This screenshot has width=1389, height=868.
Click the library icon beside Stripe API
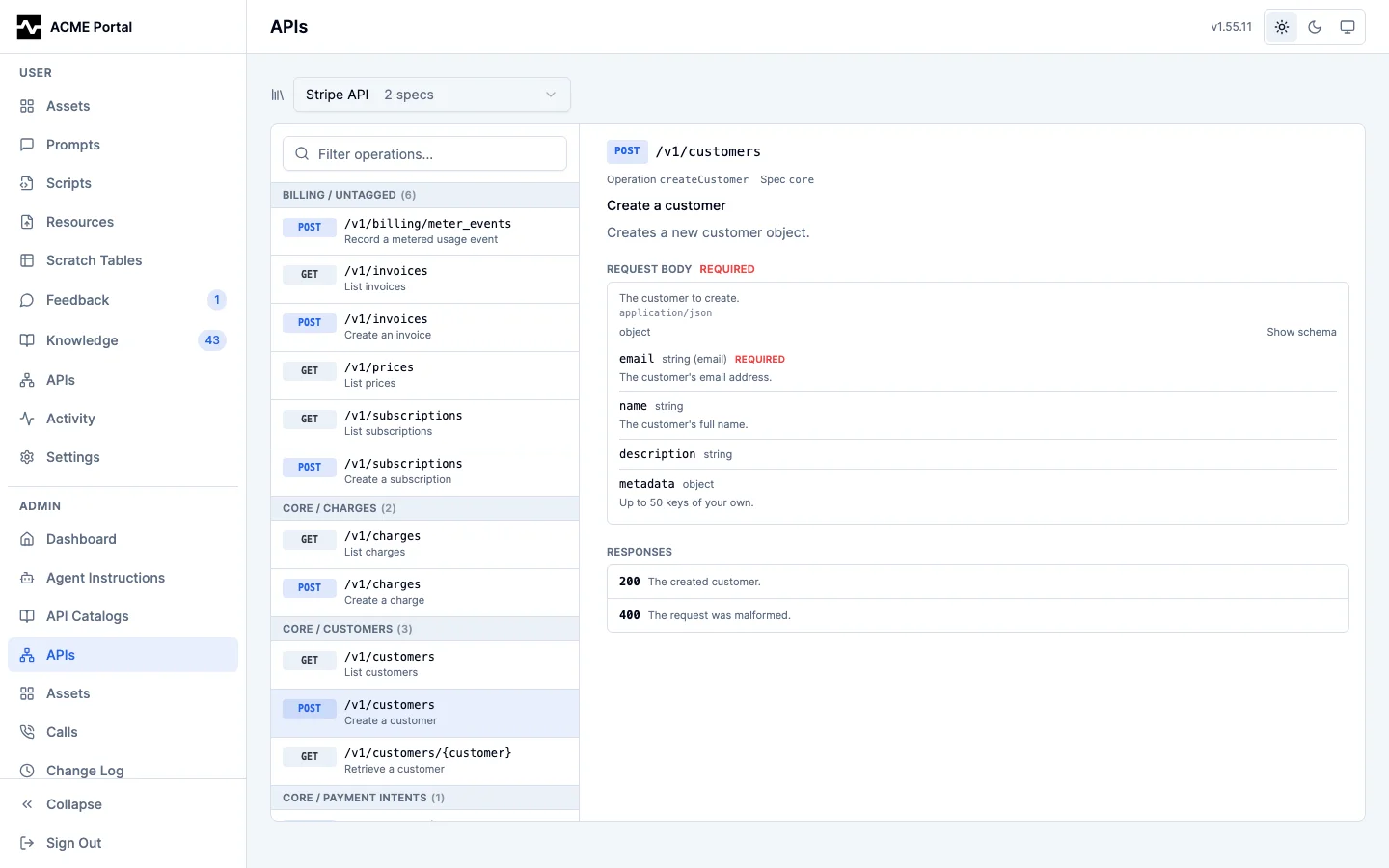tap(278, 95)
